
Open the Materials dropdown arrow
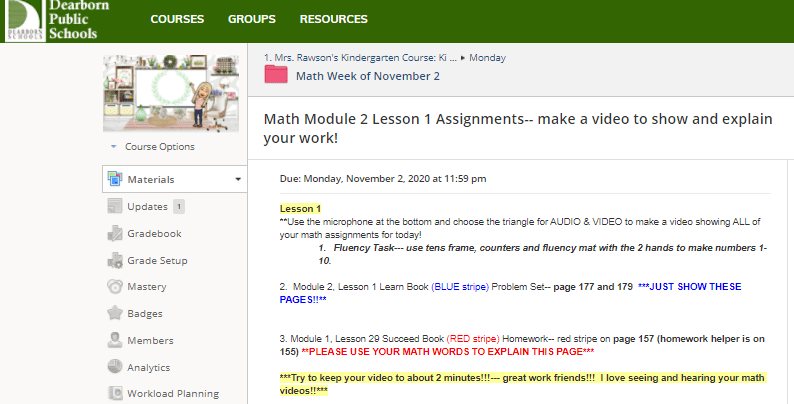click(238, 179)
